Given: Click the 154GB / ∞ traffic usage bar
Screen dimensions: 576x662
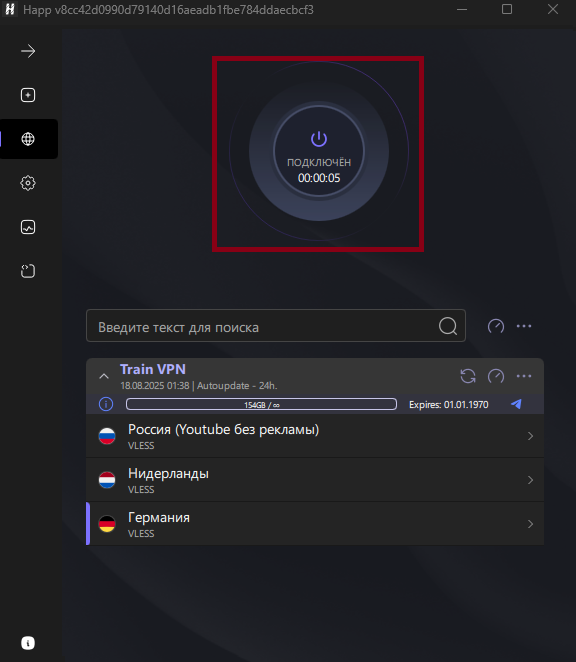Looking at the screenshot, I should coord(261,404).
